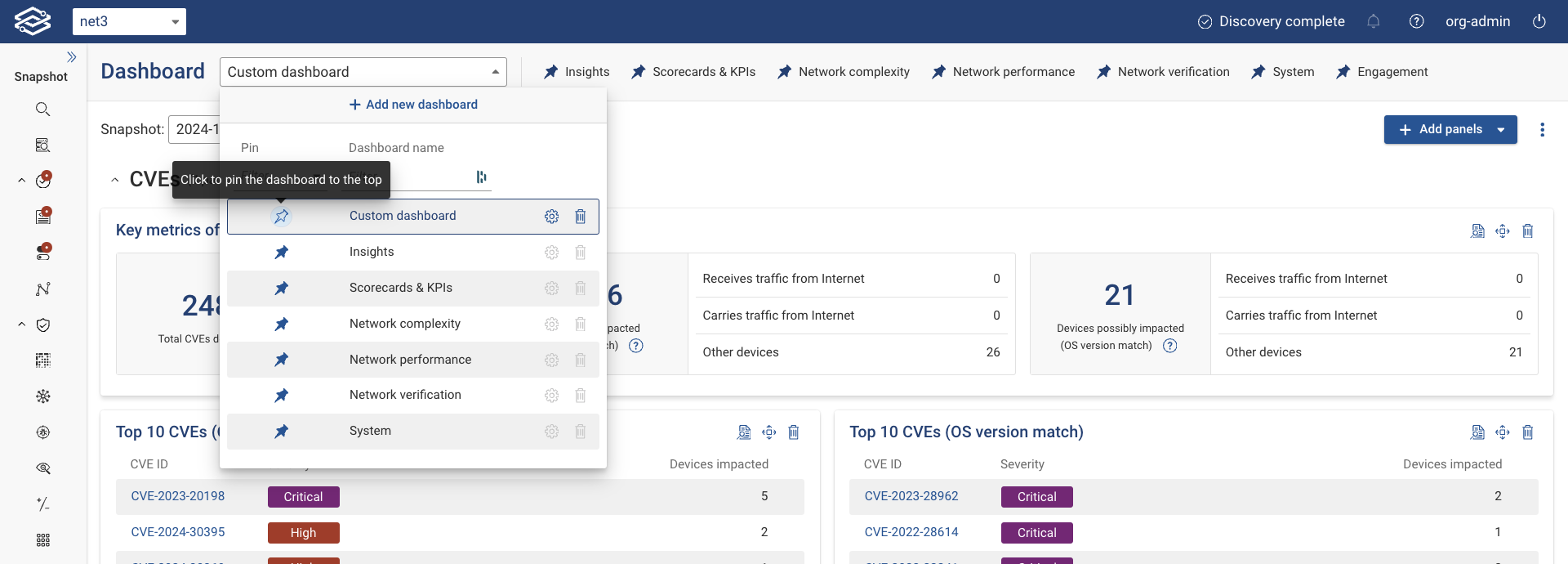Delete Custom dashboard using trash icon

click(x=581, y=217)
